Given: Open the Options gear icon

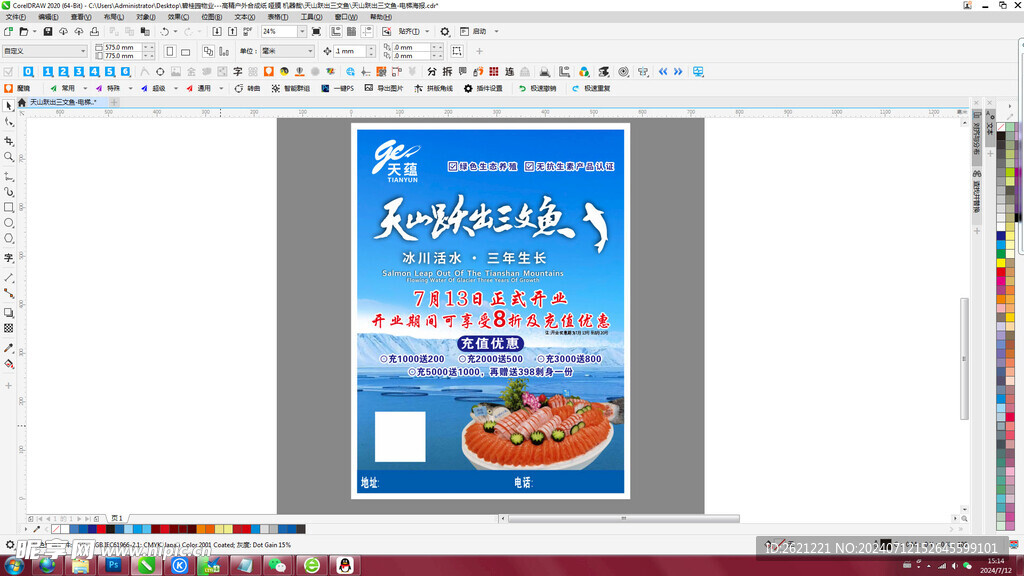Looking at the screenshot, I should tap(445, 31).
